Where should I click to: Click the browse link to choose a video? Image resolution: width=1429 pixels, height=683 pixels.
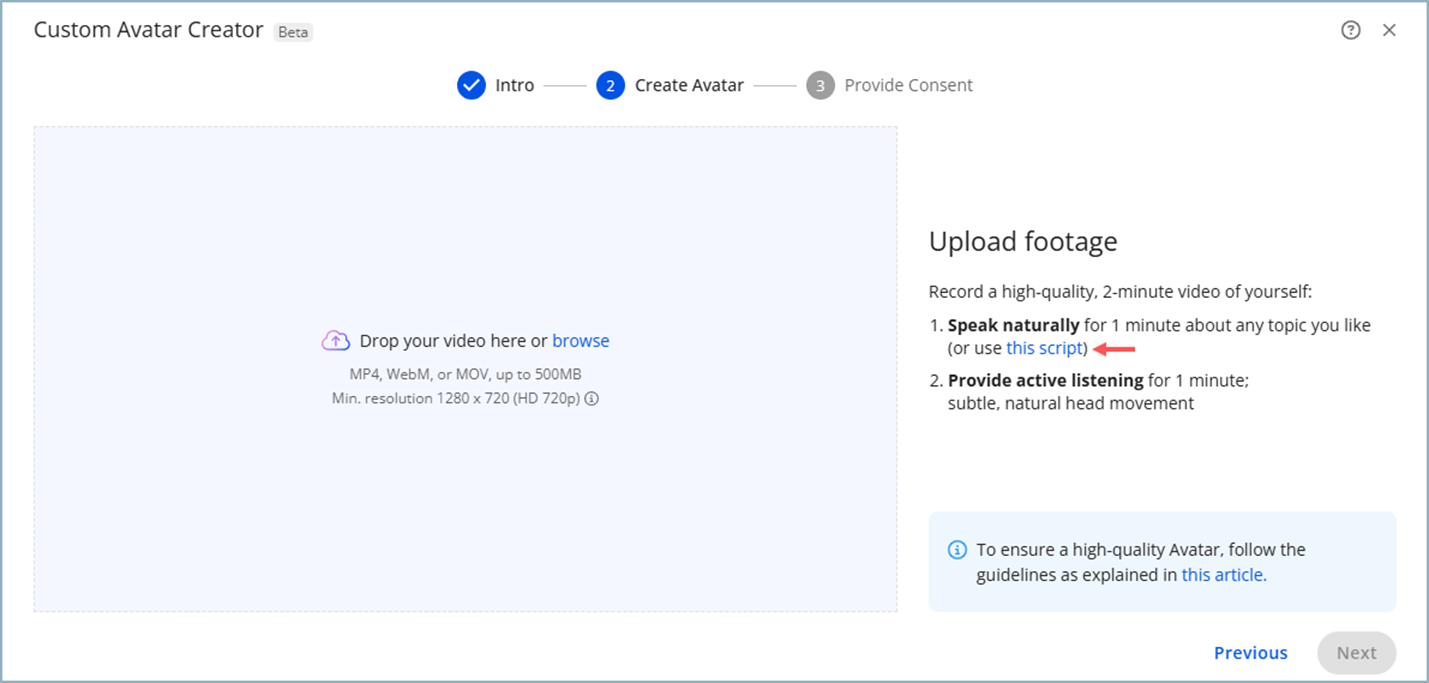click(580, 341)
